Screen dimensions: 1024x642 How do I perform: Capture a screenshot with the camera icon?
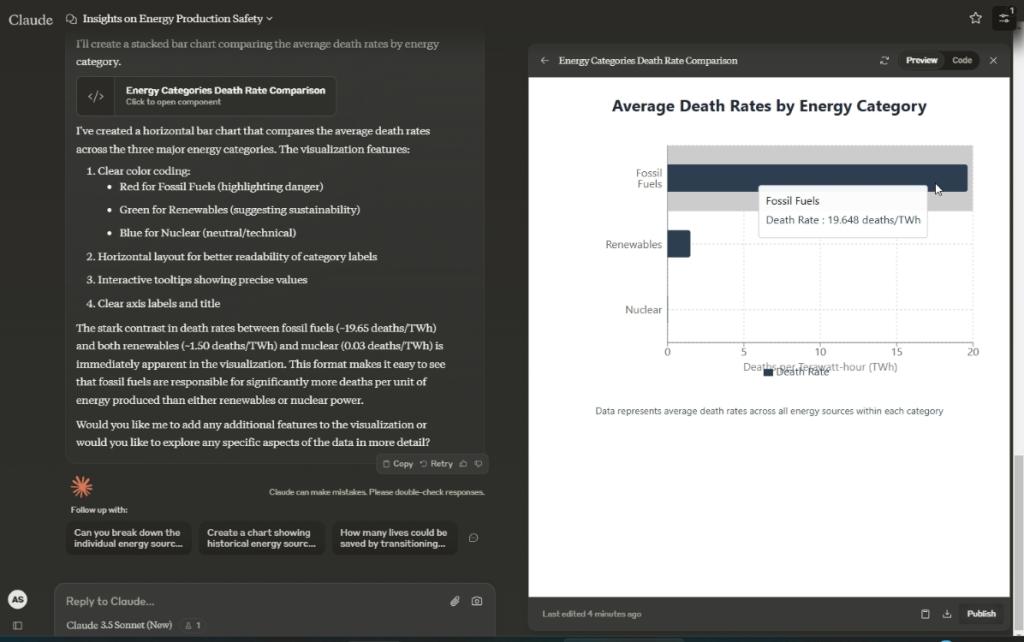tap(477, 601)
